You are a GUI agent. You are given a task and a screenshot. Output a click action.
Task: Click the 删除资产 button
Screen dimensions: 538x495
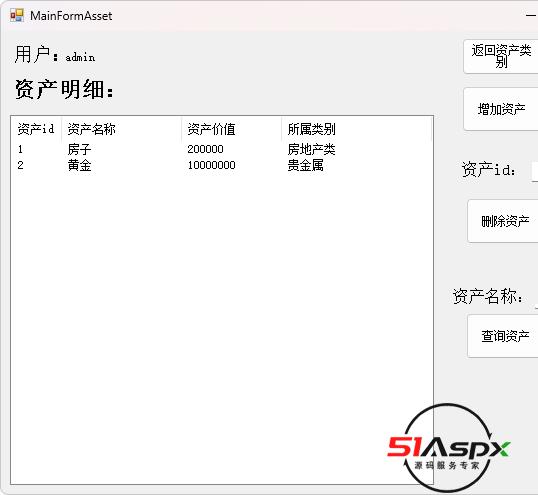[x=503, y=221]
